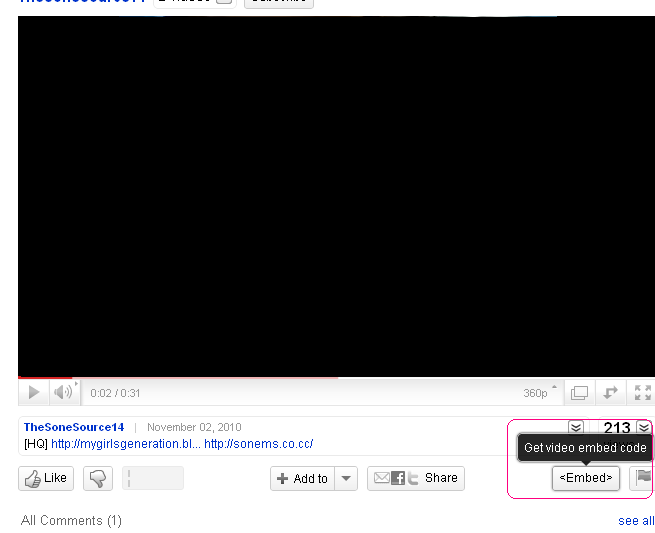Viewport: 655px width, 533px height.
Task: Mute the video using the speaker icon
Action: pyautogui.click(x=63, y=393)
